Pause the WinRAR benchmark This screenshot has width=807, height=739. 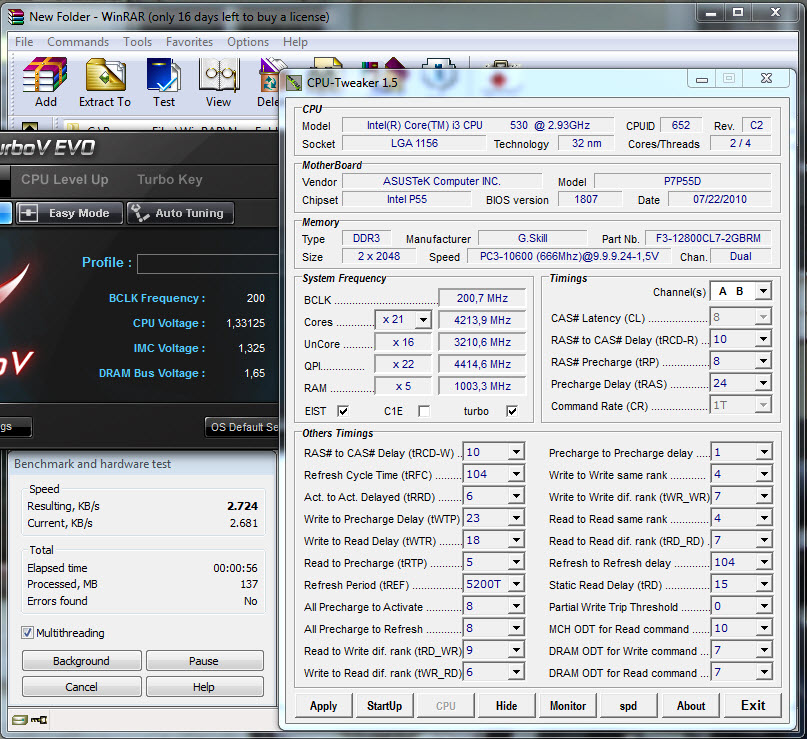point(204,661)
